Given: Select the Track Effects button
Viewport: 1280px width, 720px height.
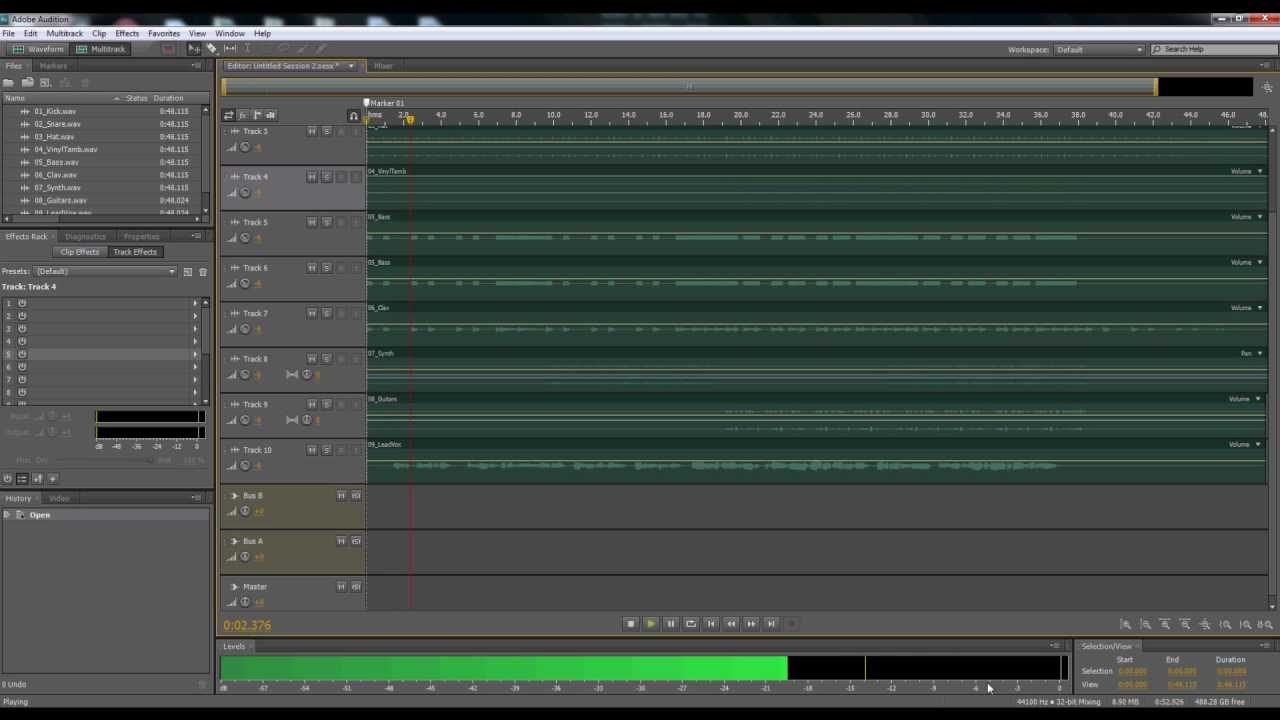Looking at the screenshot, I should (135, 252).
